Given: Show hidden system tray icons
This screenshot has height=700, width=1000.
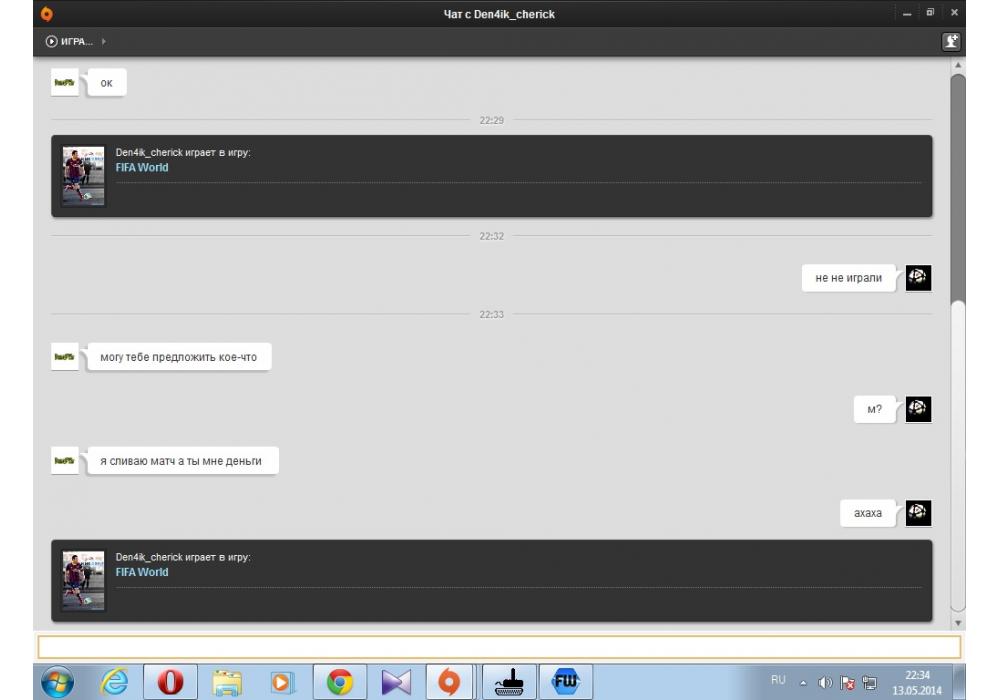Looking at the screenshot, I should [803, 682].
